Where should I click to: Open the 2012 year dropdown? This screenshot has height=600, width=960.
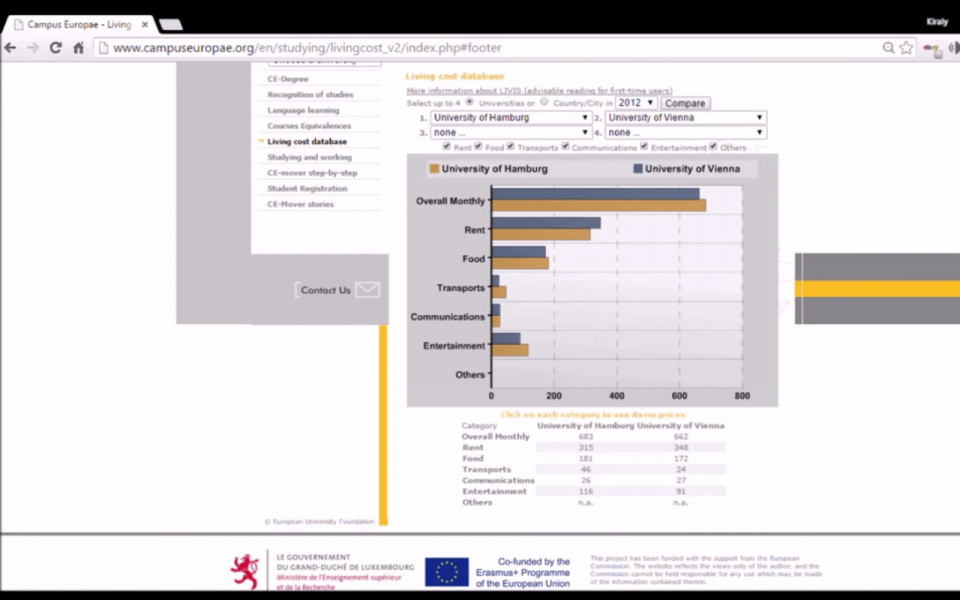click(634, 102)
